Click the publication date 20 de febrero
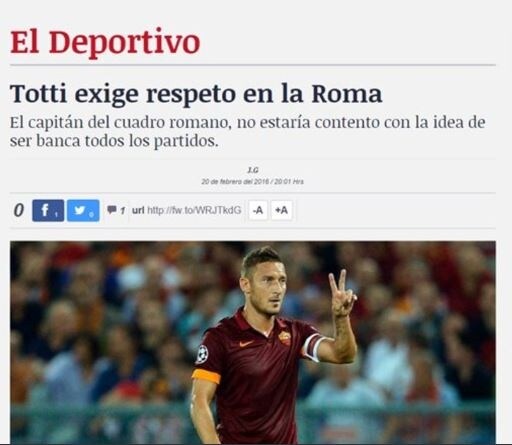512x445 pixels. [x=252, y=182]
